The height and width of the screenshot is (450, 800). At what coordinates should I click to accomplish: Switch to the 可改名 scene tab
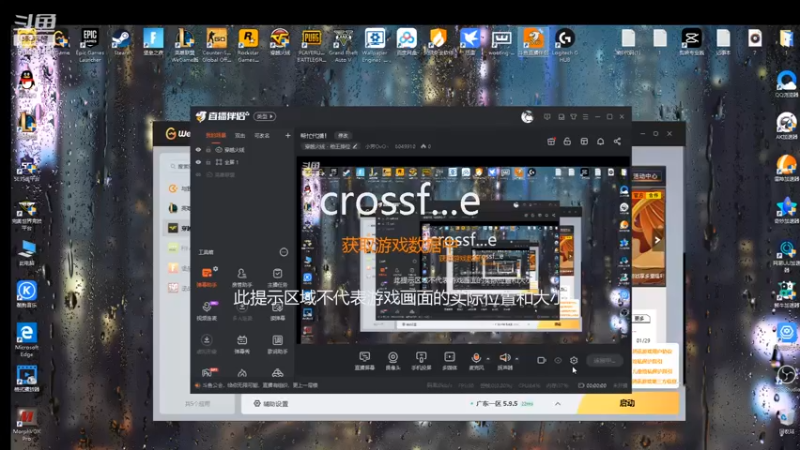[262, 135]
